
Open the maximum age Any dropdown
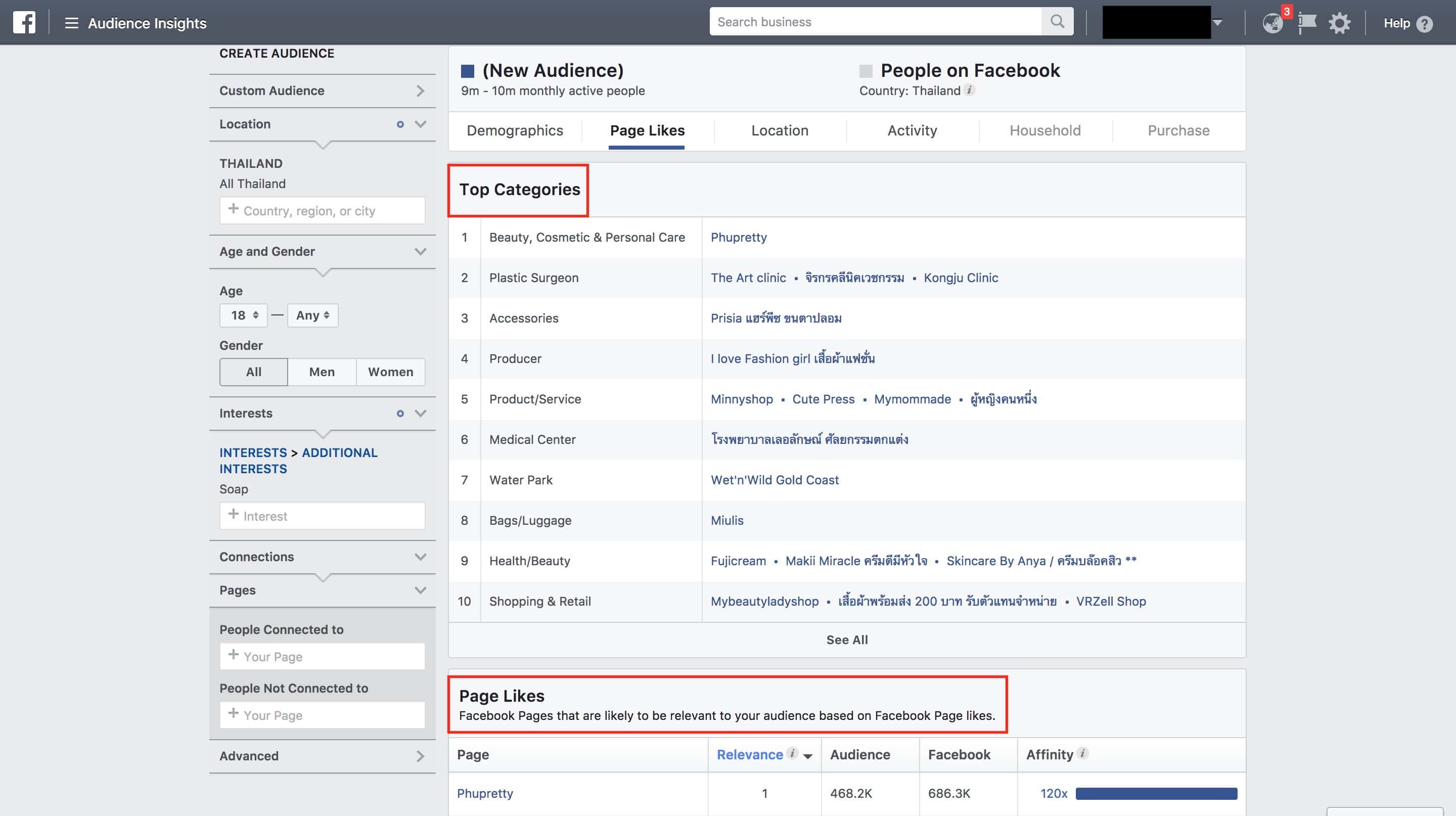tap(312, 315)
